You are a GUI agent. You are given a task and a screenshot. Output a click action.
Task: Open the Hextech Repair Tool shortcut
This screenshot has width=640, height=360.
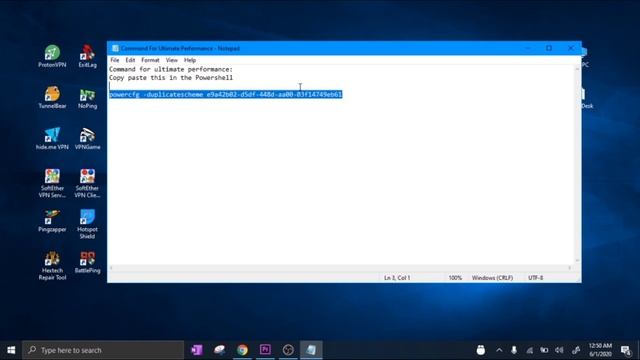[52, 266]
